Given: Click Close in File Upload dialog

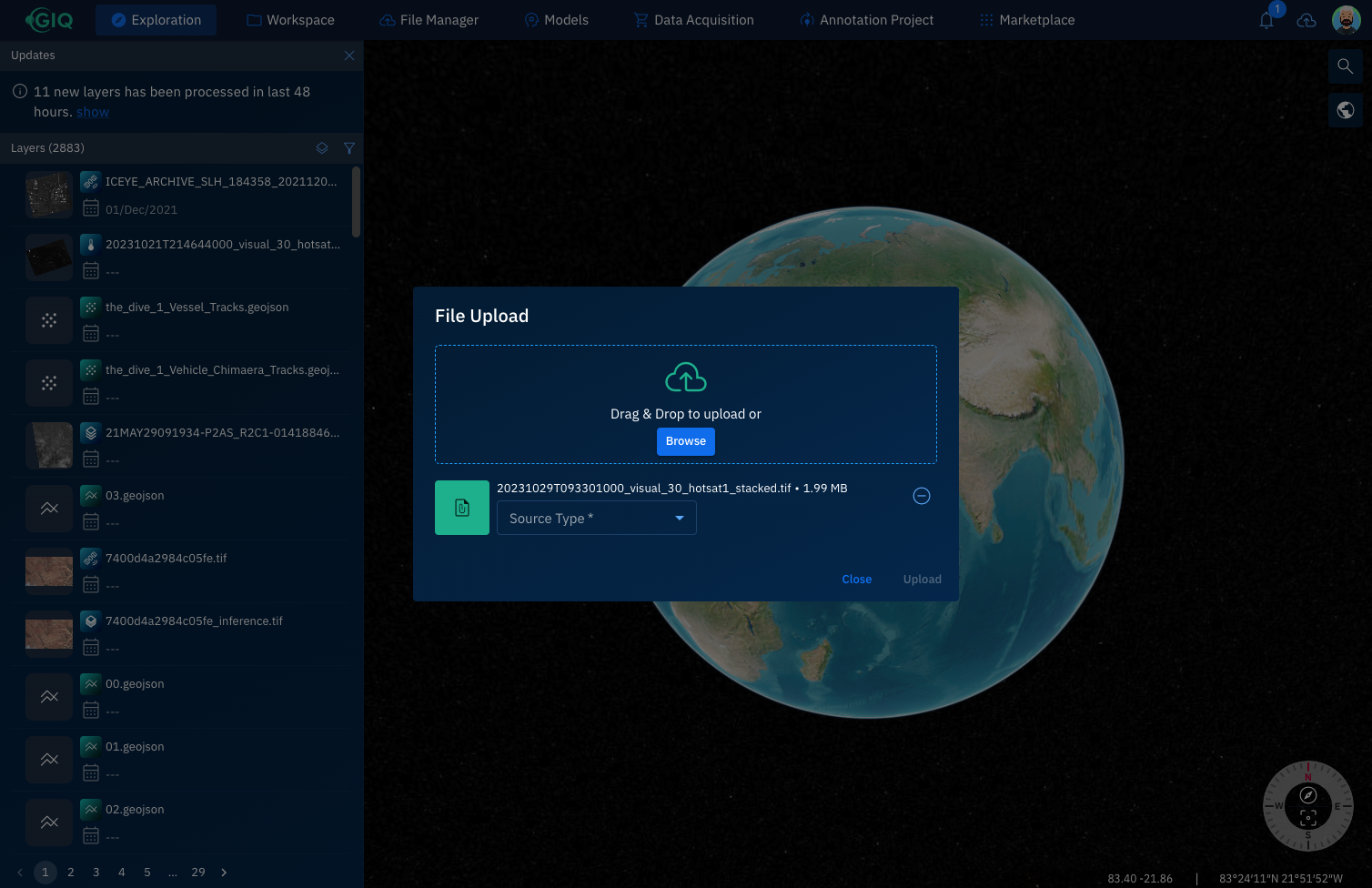Looking at the screenshot, I should tap(857, 580).
